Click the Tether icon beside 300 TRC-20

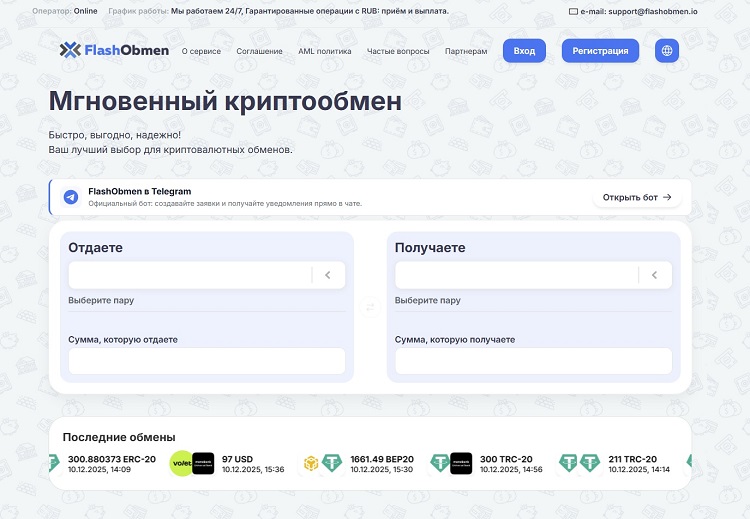point(439,463)
